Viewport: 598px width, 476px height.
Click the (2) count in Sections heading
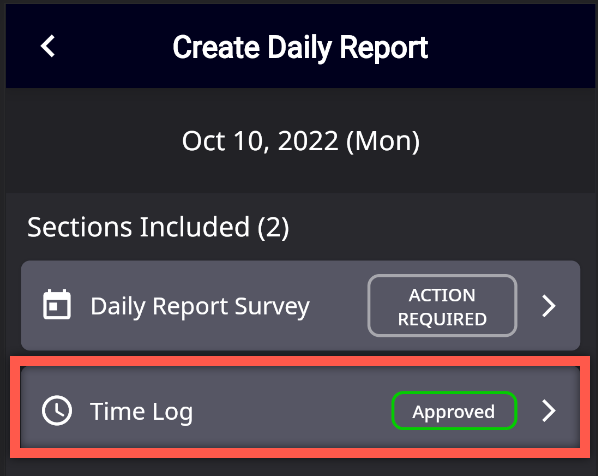pyautogui.click(x=273, y=228)
